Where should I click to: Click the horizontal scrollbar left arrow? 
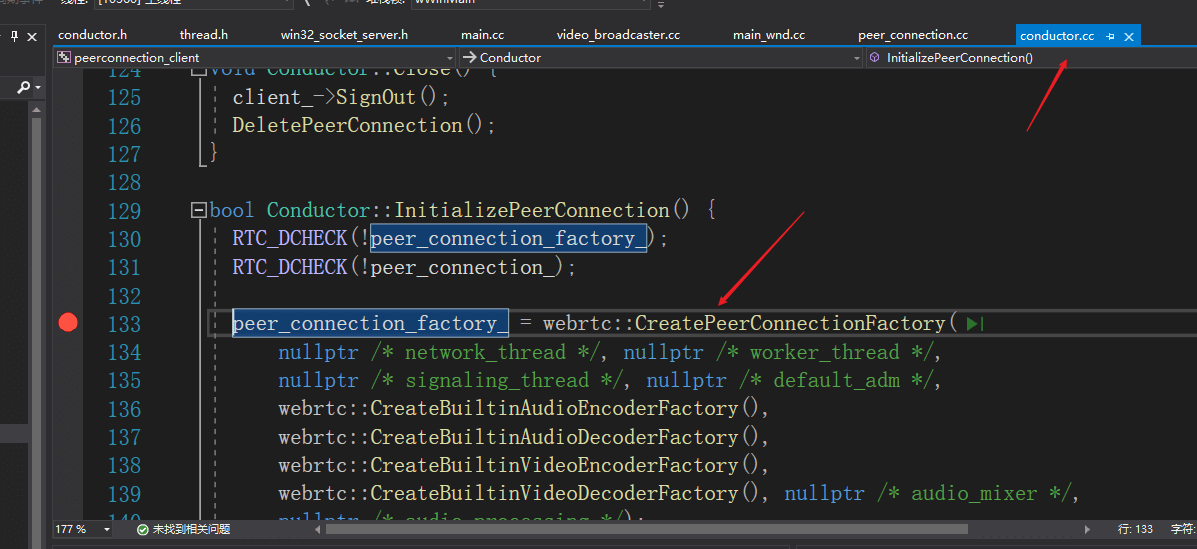tap(317, 528)
